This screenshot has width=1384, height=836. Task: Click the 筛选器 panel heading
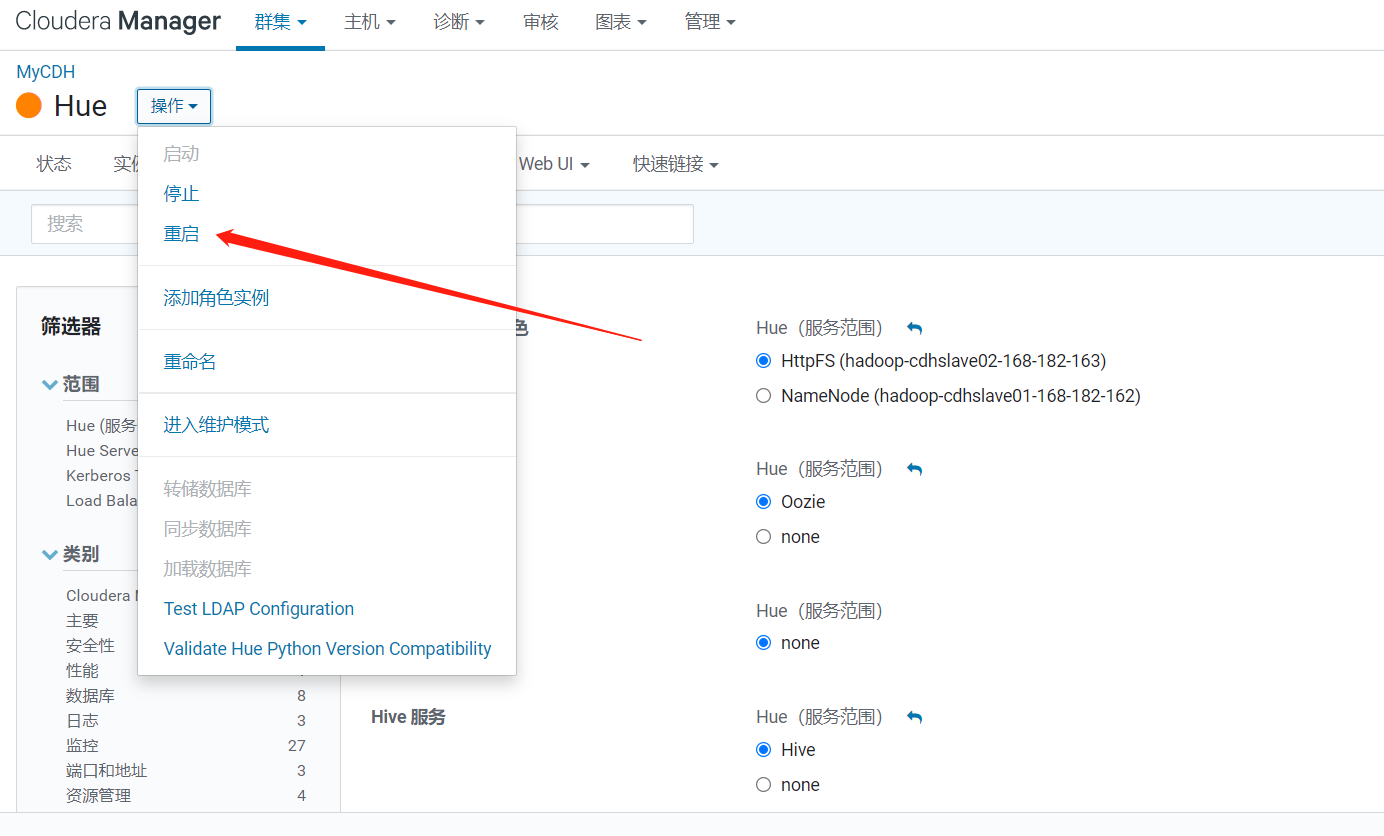click(71, 326)
